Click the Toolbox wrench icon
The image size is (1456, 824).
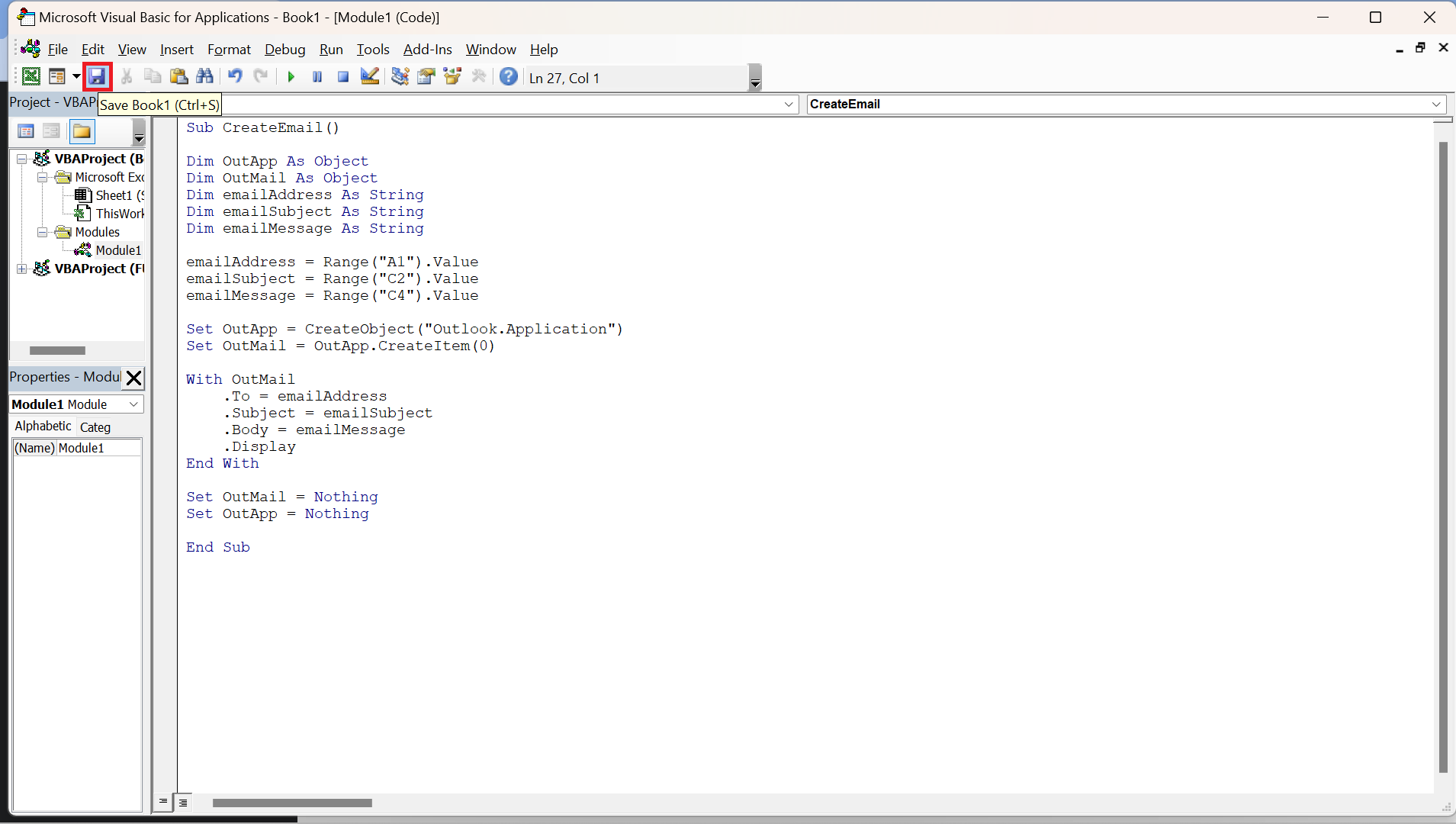point(479,76)
